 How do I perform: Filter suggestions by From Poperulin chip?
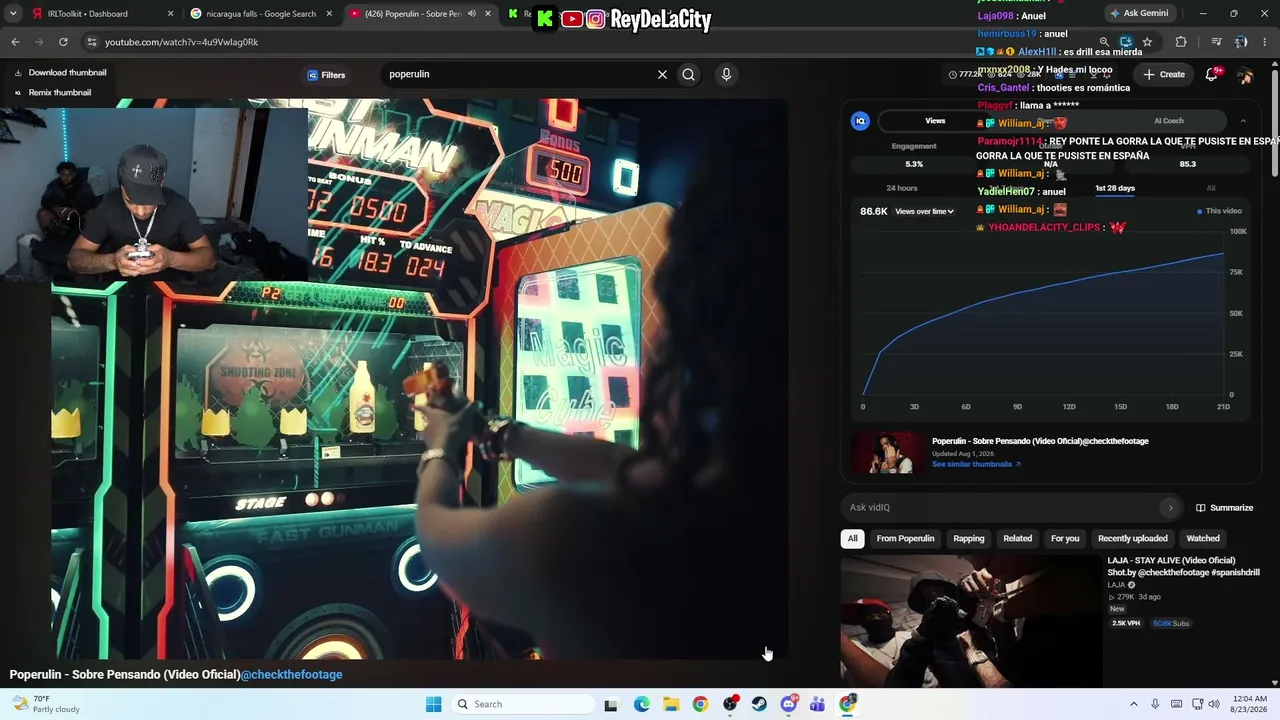tap(905, 538)
